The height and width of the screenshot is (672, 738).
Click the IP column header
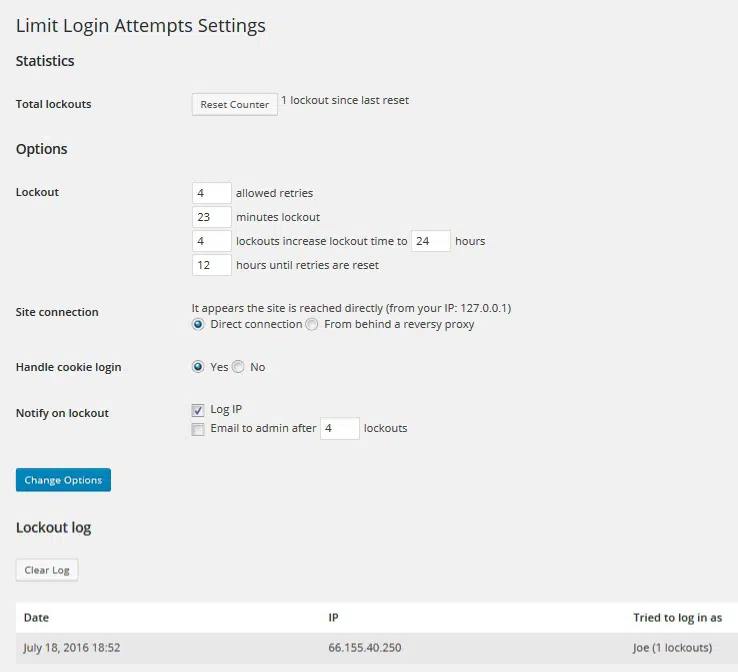click(x=334, y=618)
